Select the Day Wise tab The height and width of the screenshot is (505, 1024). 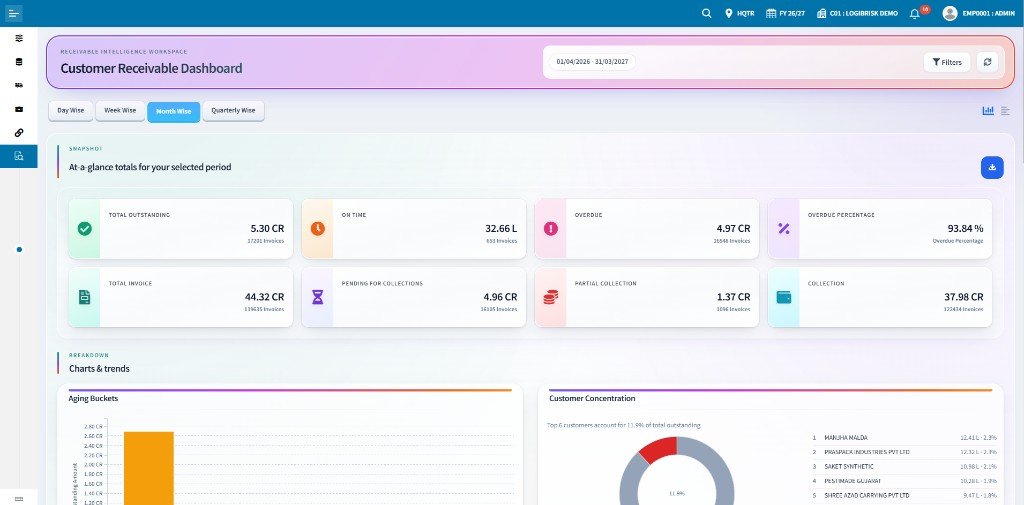click(x=71, y=111)
